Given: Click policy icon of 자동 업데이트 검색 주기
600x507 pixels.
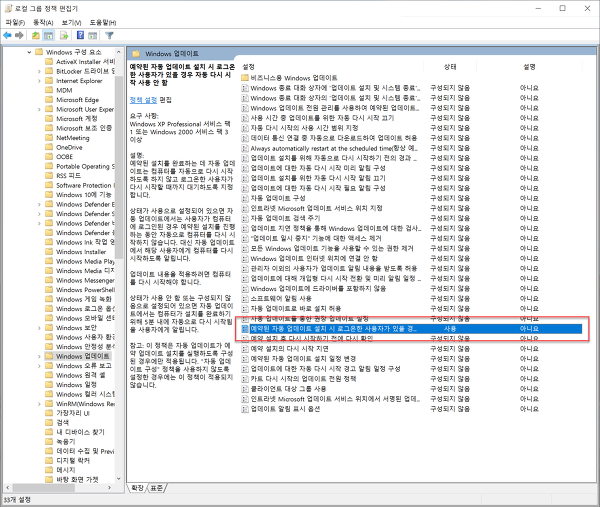Looking at the screenshot, I should click(245, 218).
